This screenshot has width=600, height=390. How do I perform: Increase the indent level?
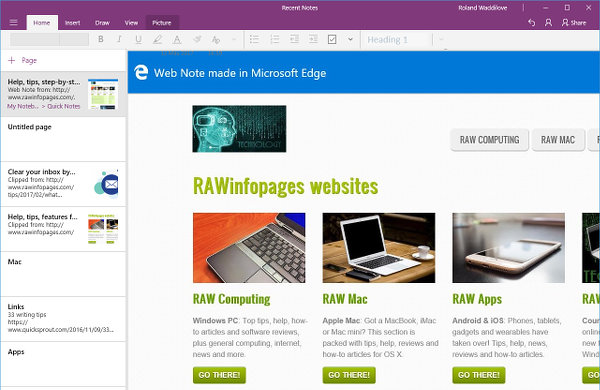(313, 39)
